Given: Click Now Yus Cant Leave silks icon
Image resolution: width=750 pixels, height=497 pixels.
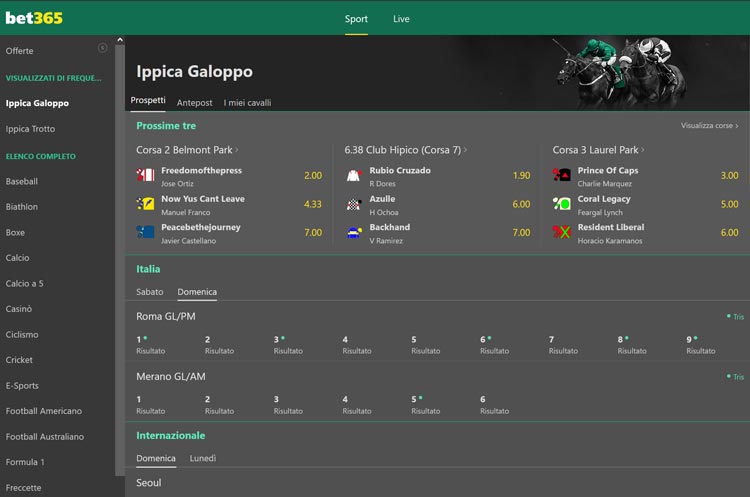Looking at the screenshot, I should 145,204.
